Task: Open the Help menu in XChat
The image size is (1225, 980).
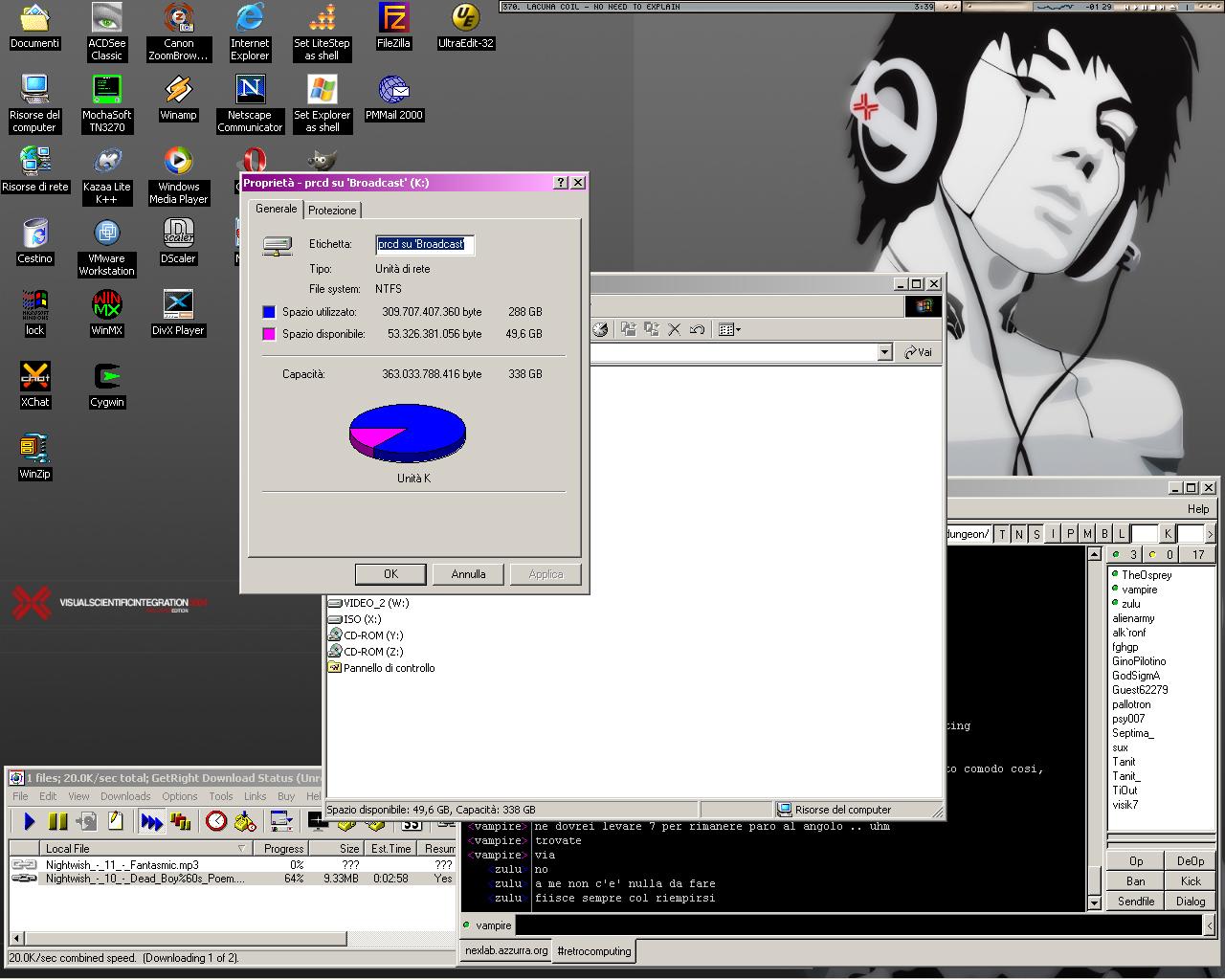Action: 1198,509
